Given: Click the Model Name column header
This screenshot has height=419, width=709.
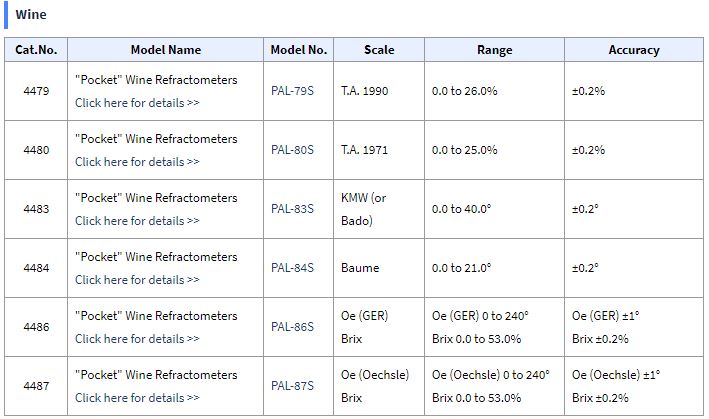Looking at the screenshot, I should [x=165, y=50].
